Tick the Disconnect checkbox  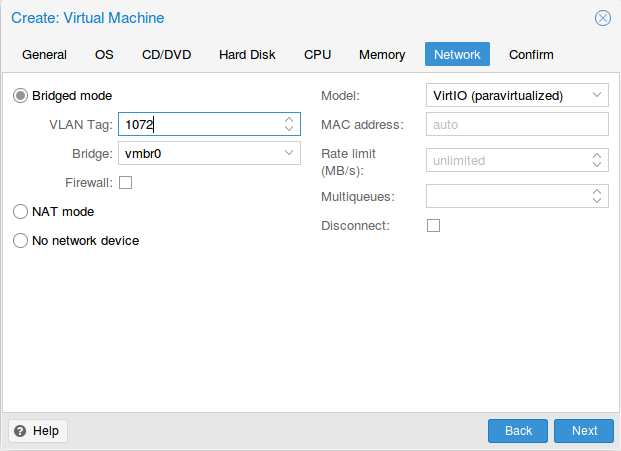coord(434,226)
